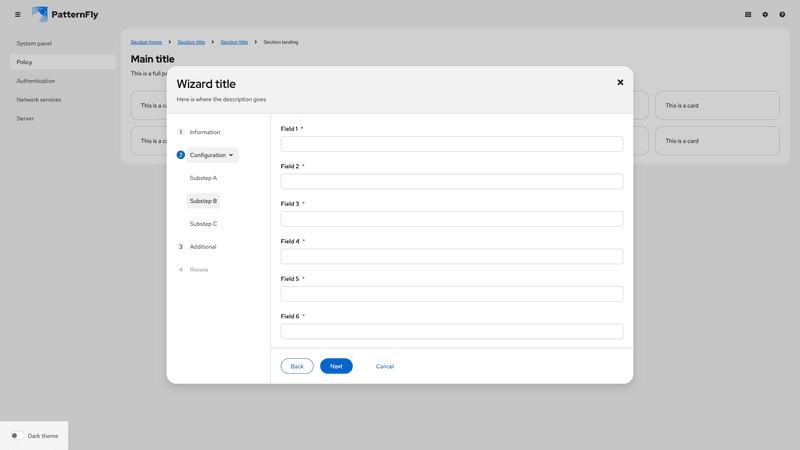Click into the Field 4 input box
The width and height of the screenshot is (800, 450).
click(x=451, y=257)
